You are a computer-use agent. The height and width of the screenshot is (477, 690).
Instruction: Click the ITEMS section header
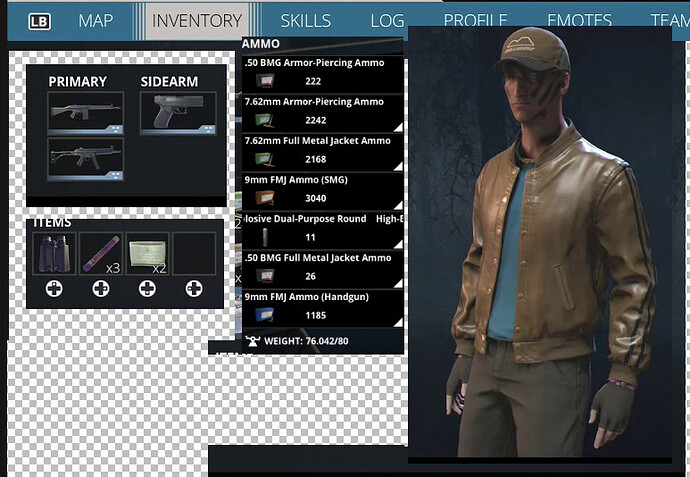(52, 223)
